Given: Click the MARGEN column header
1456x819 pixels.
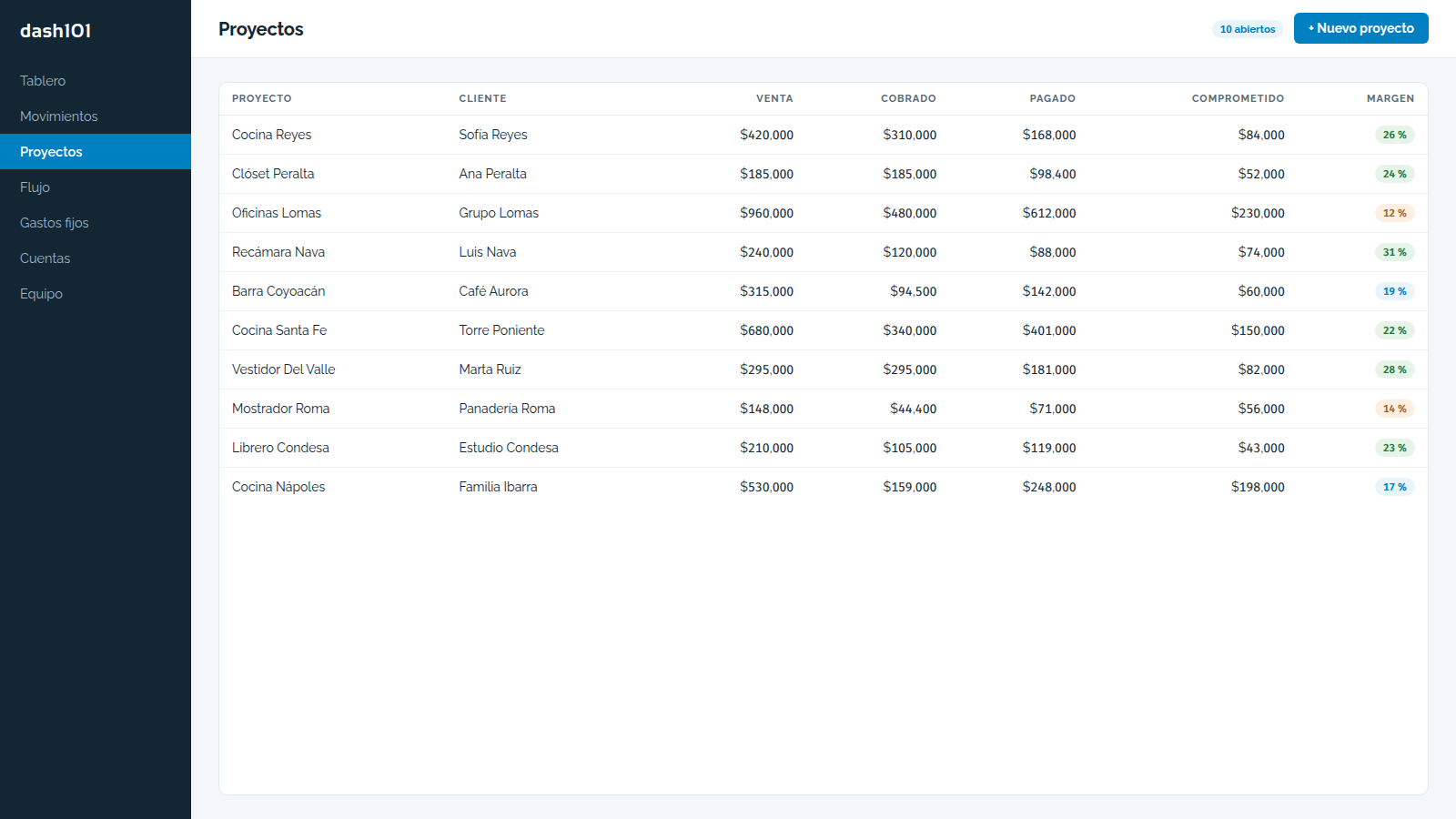Looking at the screenshot, I should [x=1390, y=98].
